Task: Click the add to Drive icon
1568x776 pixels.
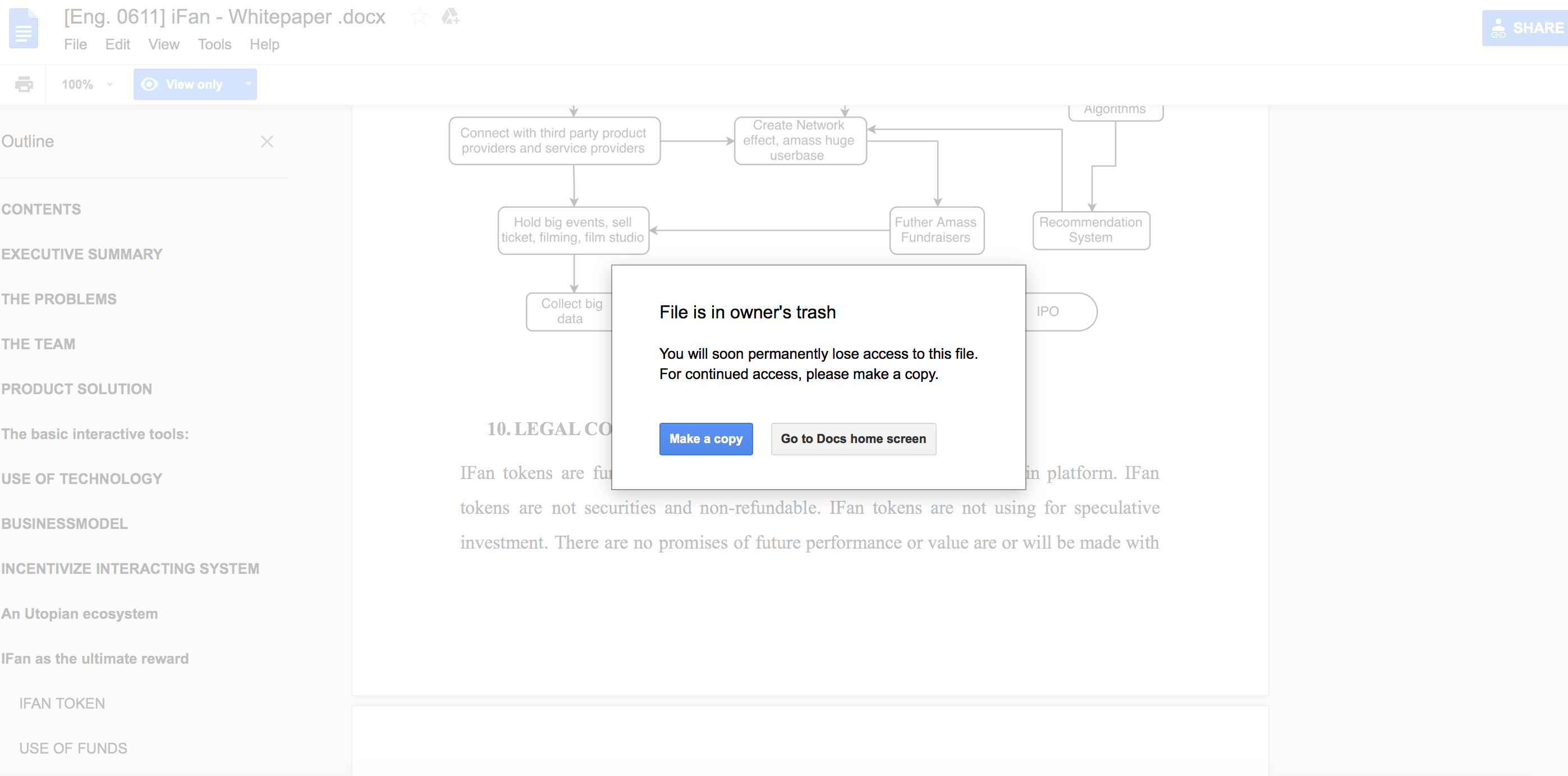Action: tap(451, 16)
